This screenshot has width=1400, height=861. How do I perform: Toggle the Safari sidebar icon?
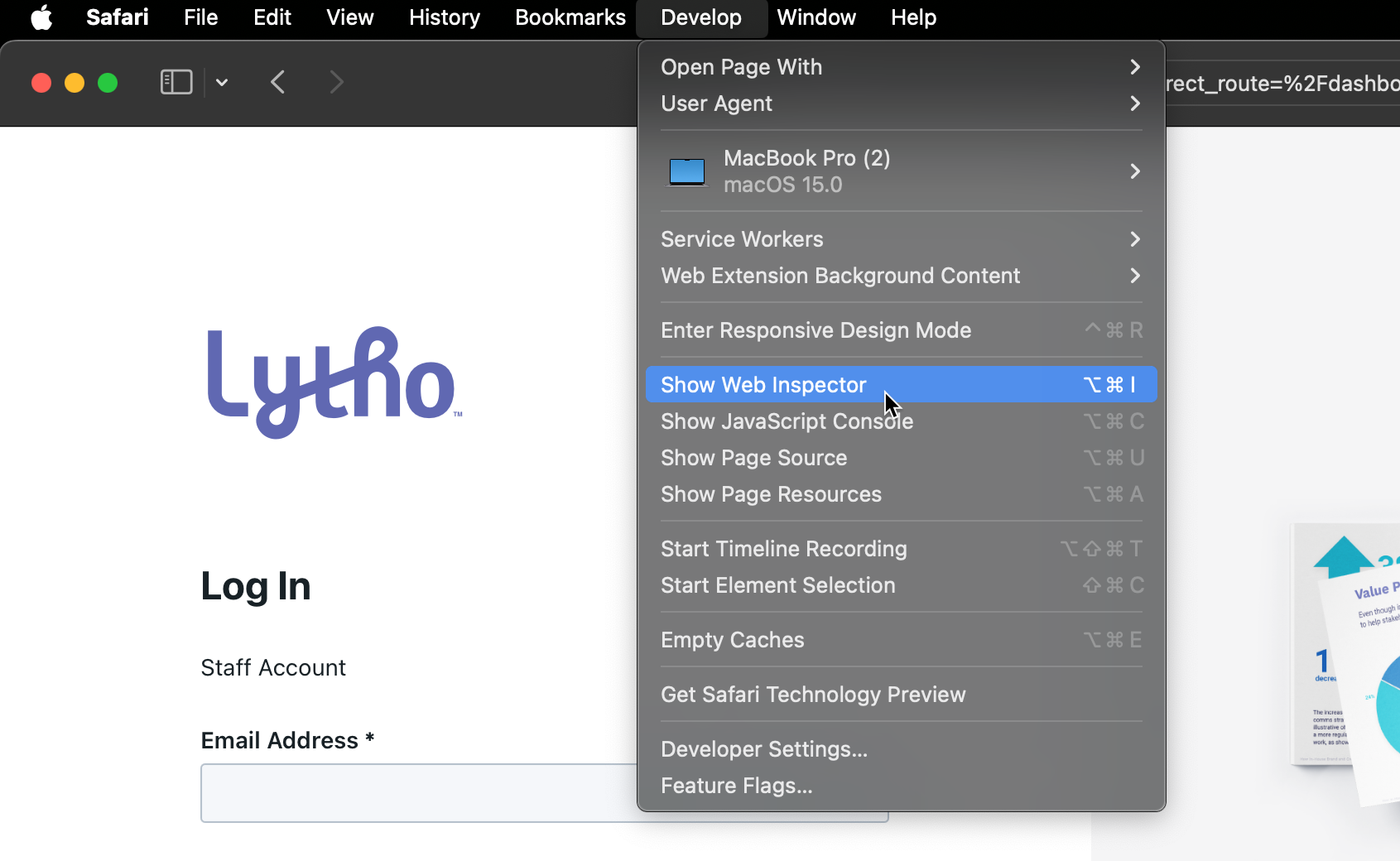point(176,82)
